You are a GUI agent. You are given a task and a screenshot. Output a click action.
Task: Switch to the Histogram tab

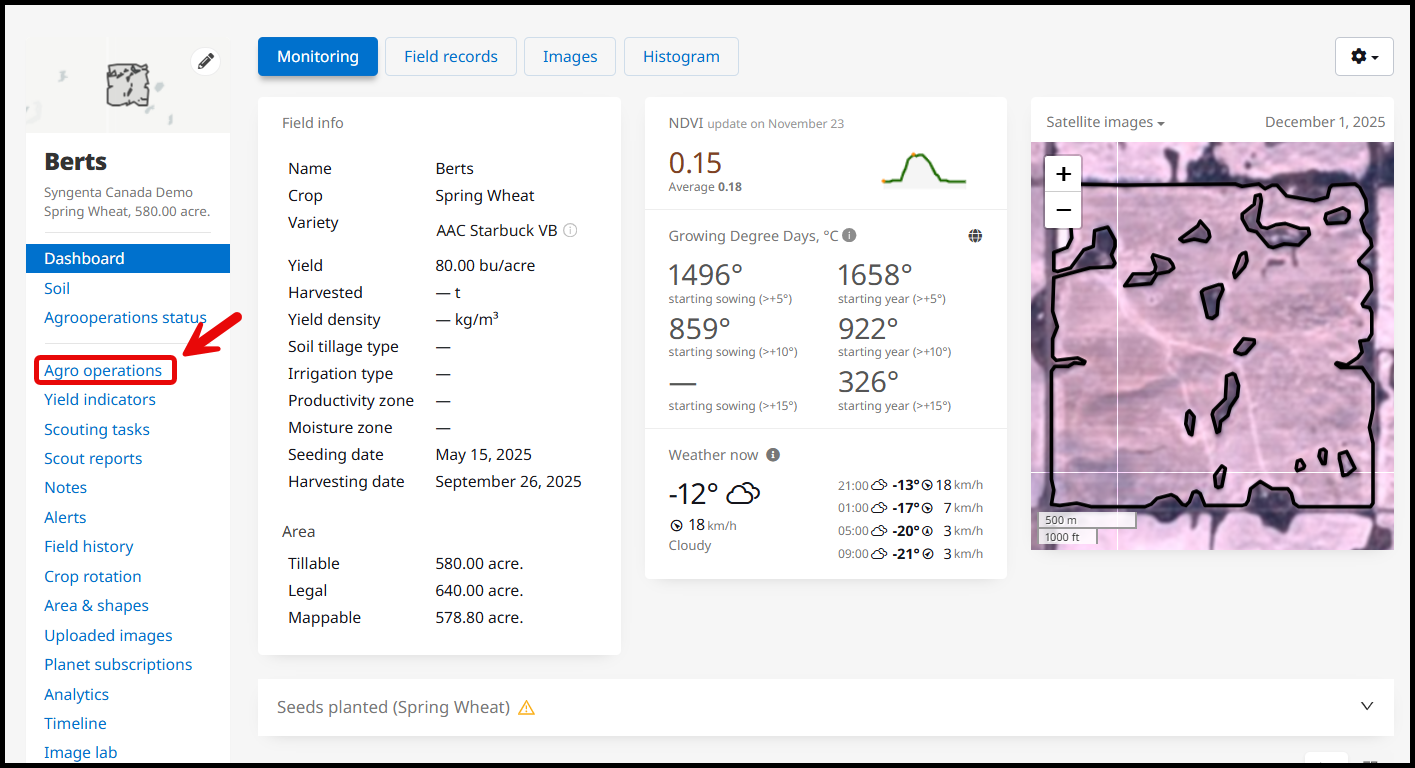click(681, 57)
